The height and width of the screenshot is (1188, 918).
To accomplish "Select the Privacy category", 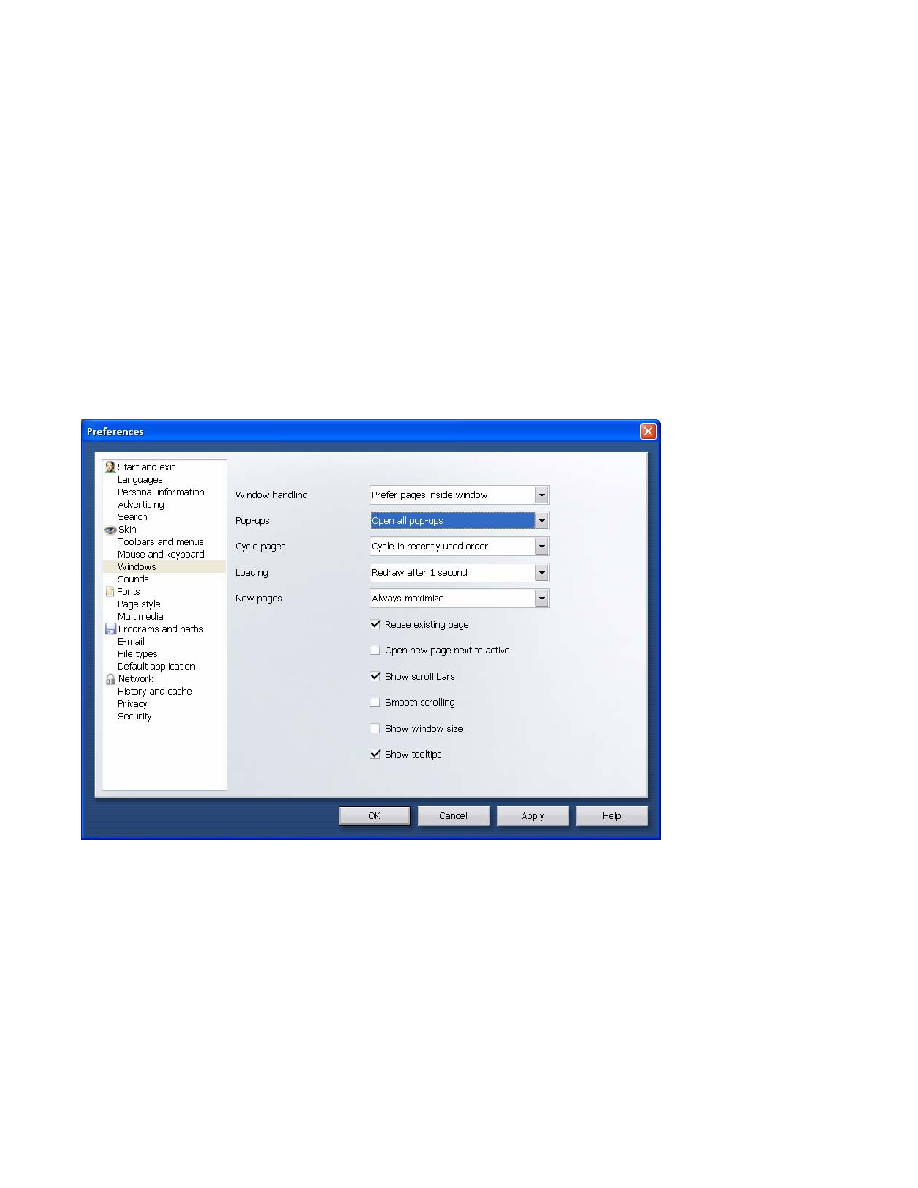I will tap(132, 704).
